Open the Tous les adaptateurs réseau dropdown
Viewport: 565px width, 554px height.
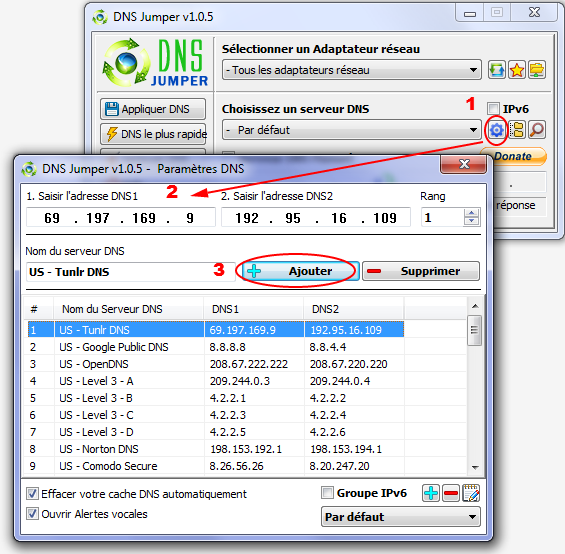coord(352,70)
